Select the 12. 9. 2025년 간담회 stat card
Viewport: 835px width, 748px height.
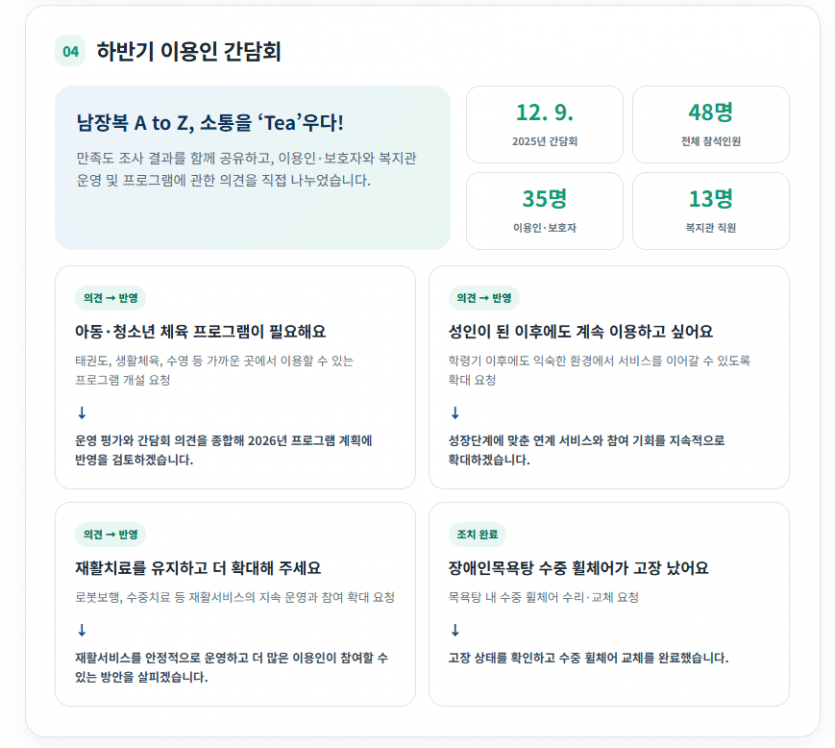pyautogui.click(x=545, y=125)
